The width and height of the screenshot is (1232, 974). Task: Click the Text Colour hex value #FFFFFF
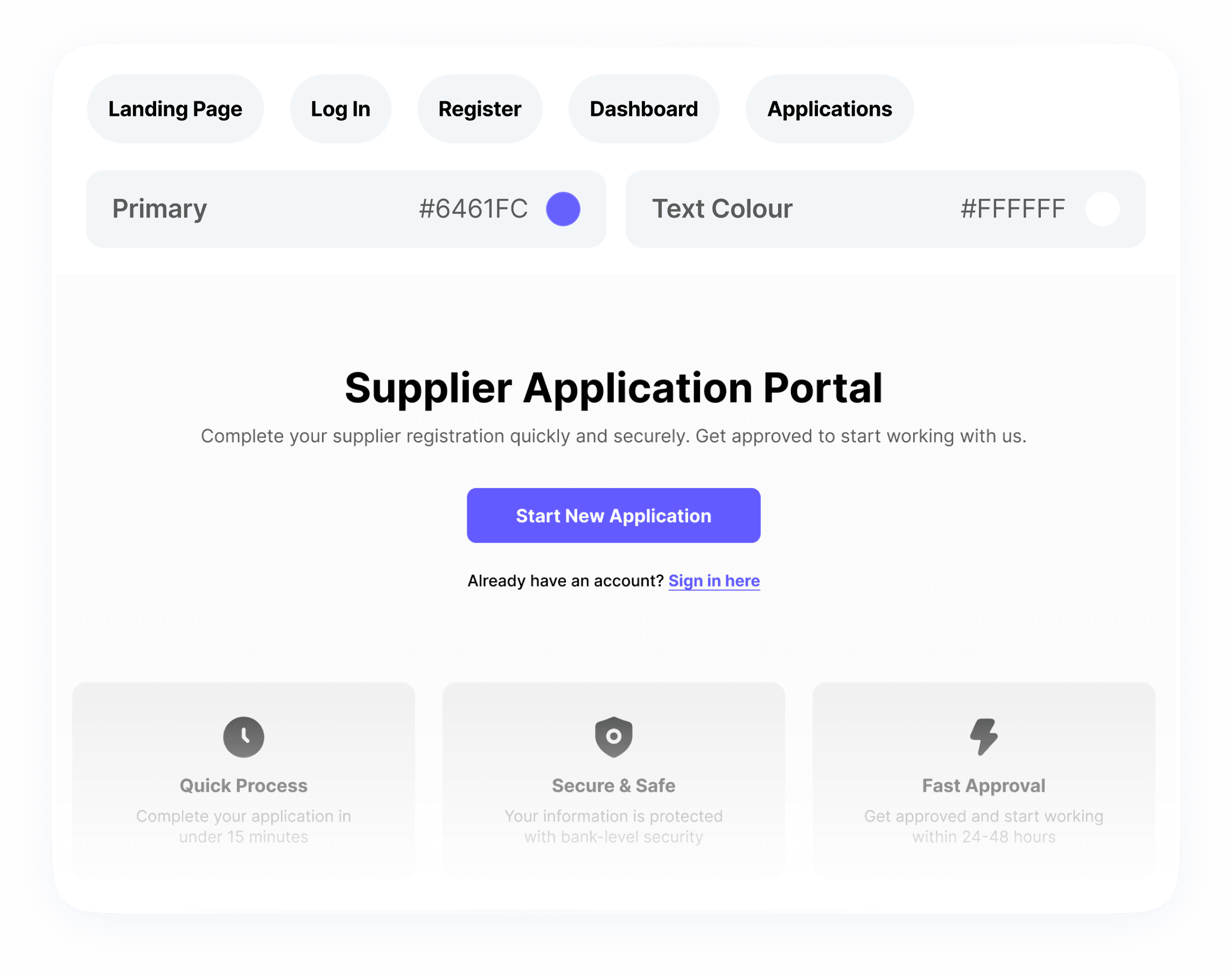point(1012,208)
